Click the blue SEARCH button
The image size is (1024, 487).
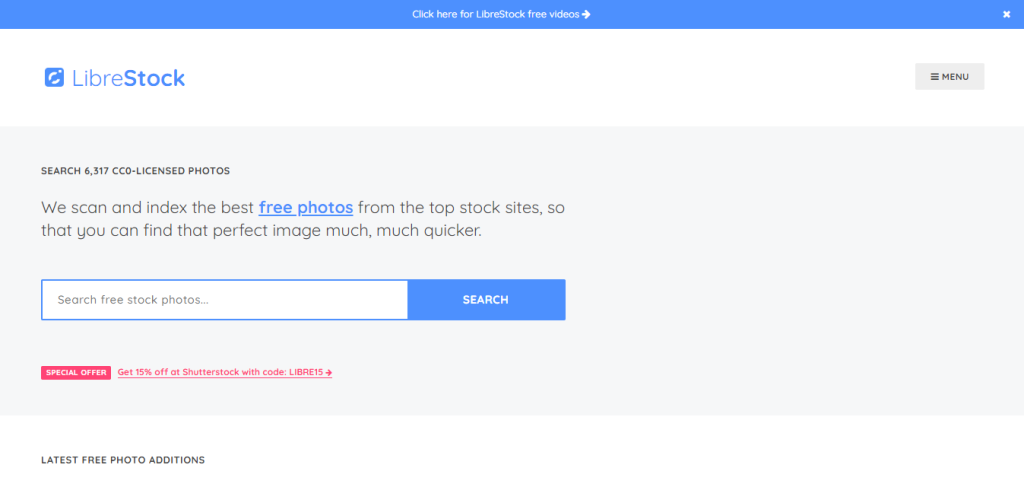486,300
